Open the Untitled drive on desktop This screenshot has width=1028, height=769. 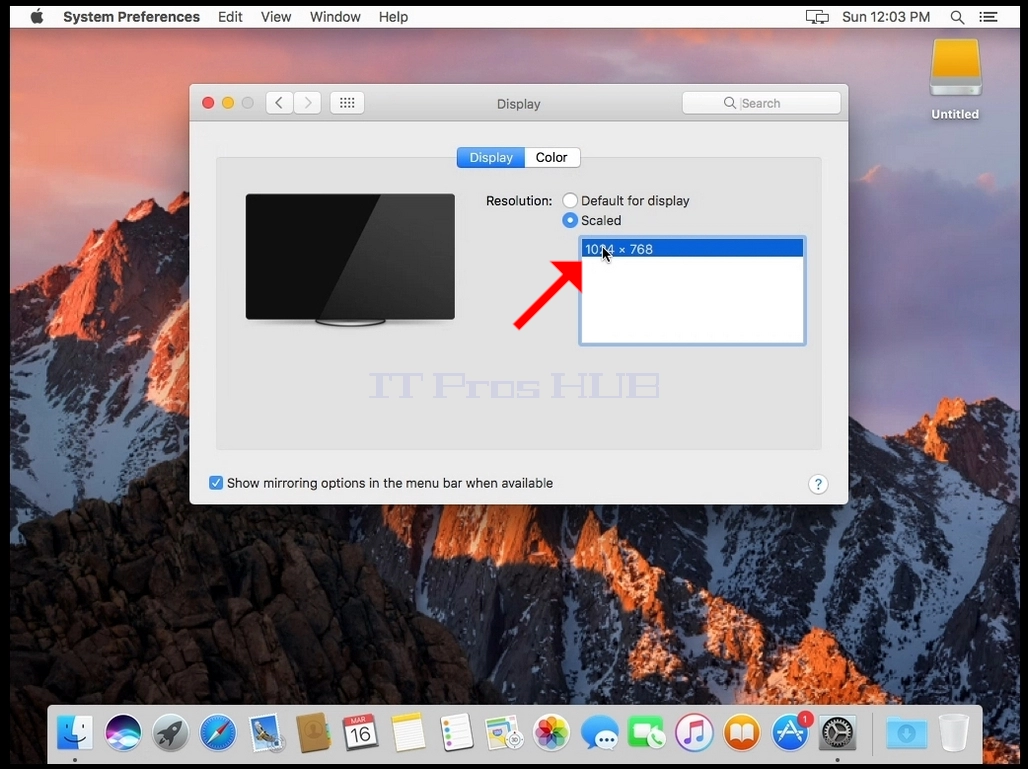coord(955,79)
